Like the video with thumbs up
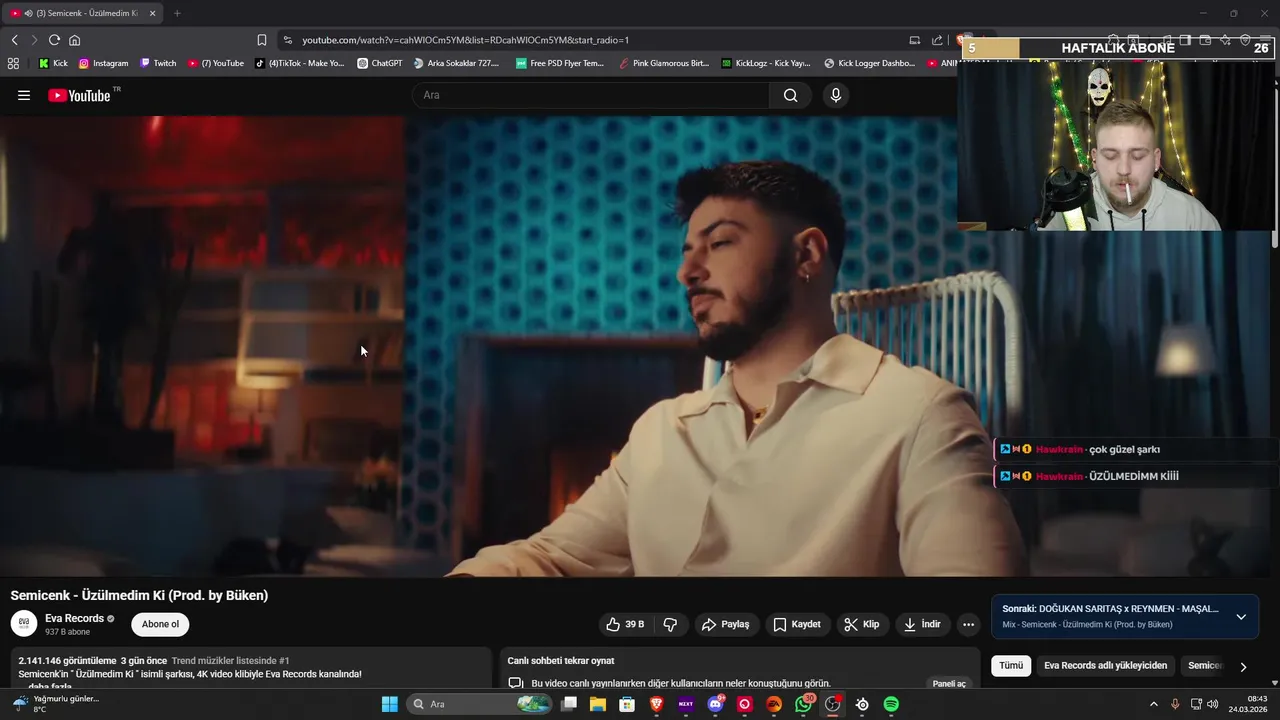The width and height of the screenshot is (1280, 720). coord(624,624)
